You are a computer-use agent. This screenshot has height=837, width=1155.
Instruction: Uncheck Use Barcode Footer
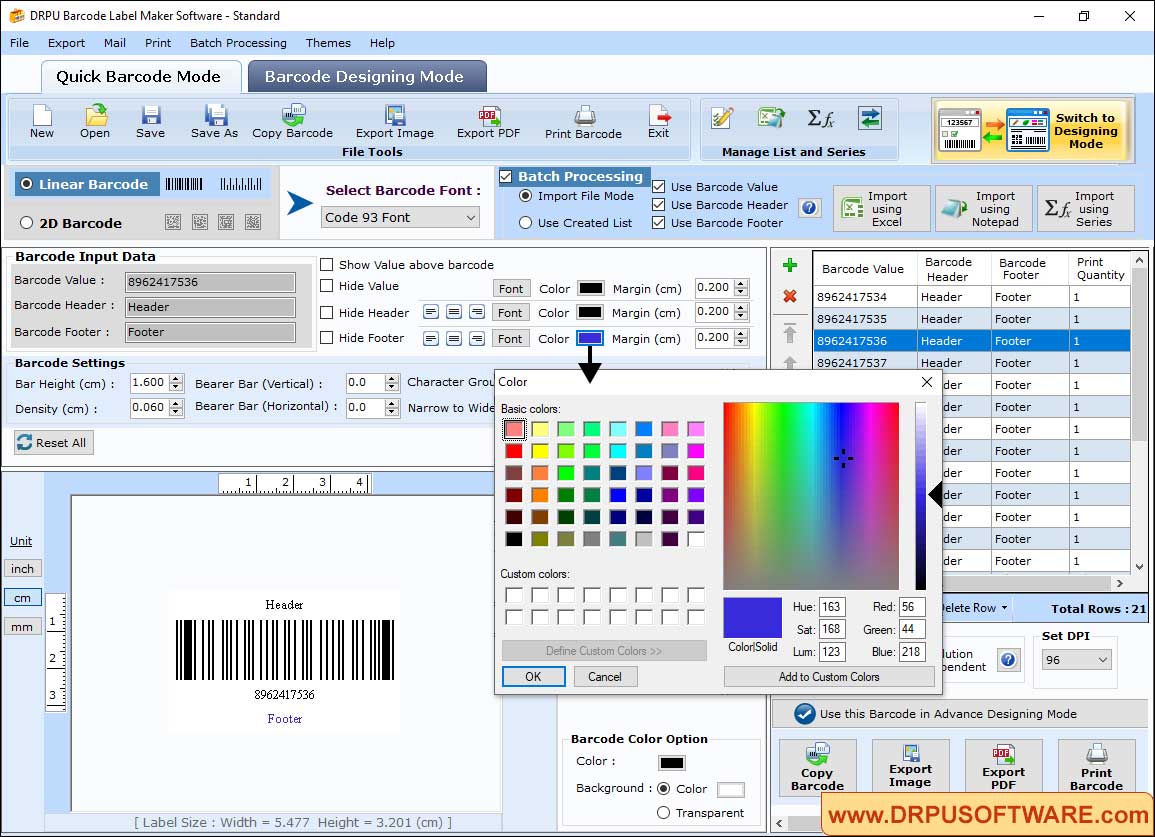coord(659,223)
